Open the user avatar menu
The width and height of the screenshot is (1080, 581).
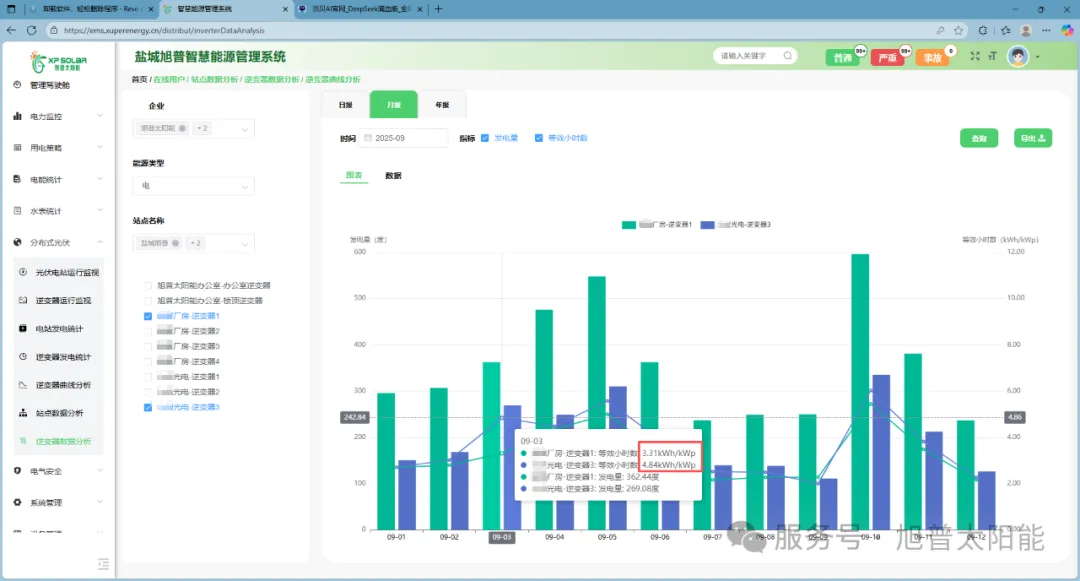[1019, 57]
